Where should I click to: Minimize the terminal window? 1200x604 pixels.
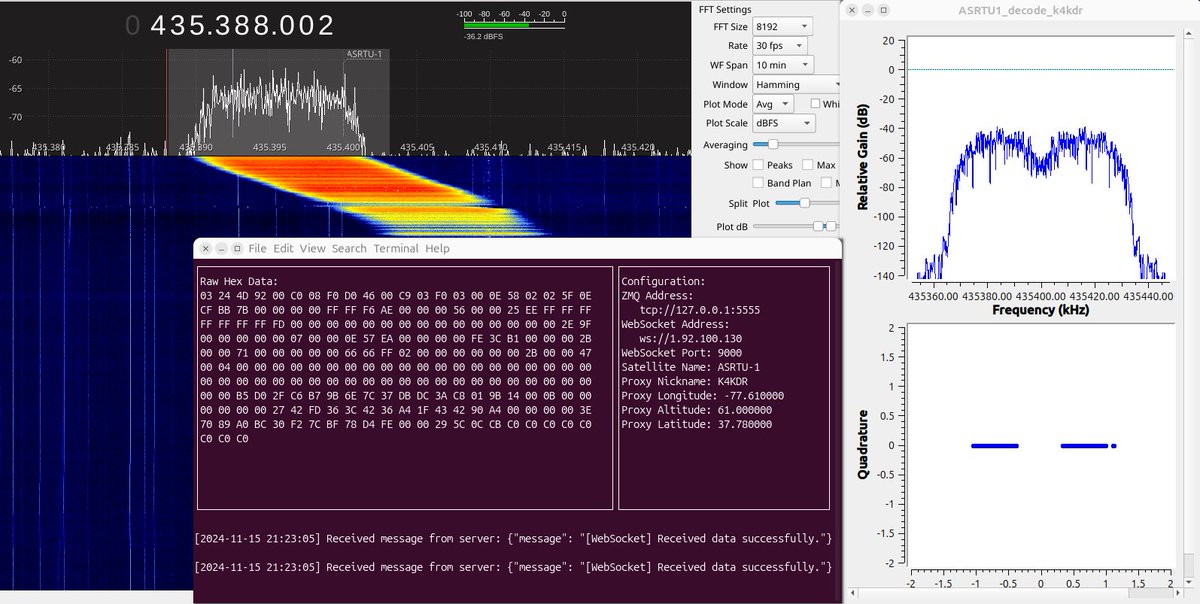tap(220, 248)
